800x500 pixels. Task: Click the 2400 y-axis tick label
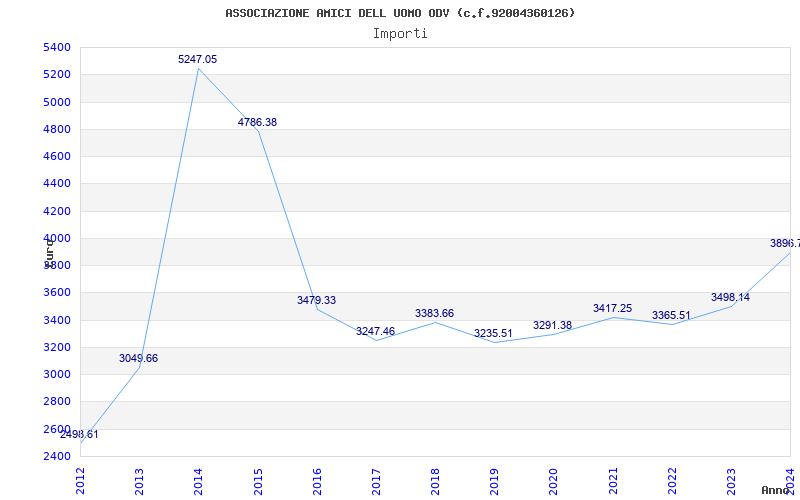pos(57,456)
